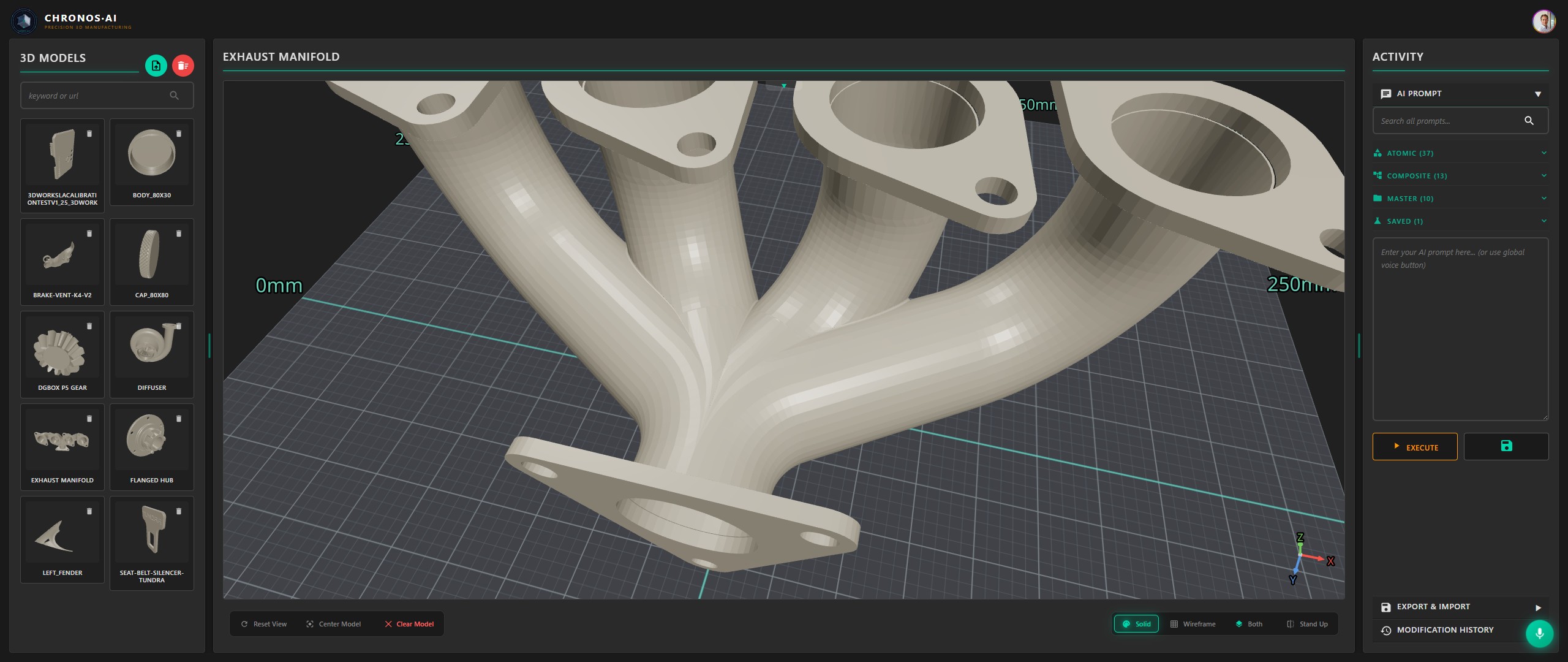Click the Execute button
The width and height of the screenshot is (1568, 662).
(1415, 447)
